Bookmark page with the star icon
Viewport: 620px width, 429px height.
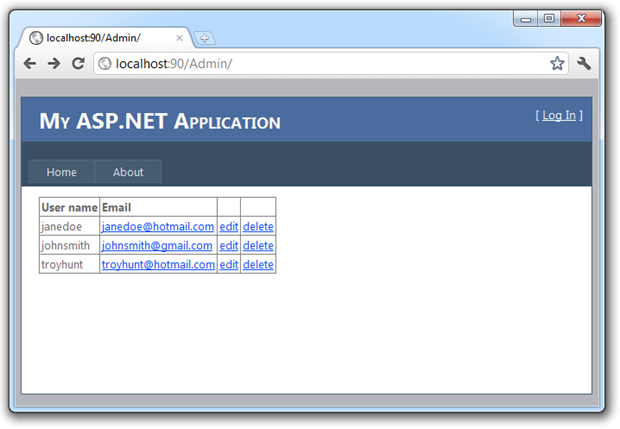coord(557,63)
